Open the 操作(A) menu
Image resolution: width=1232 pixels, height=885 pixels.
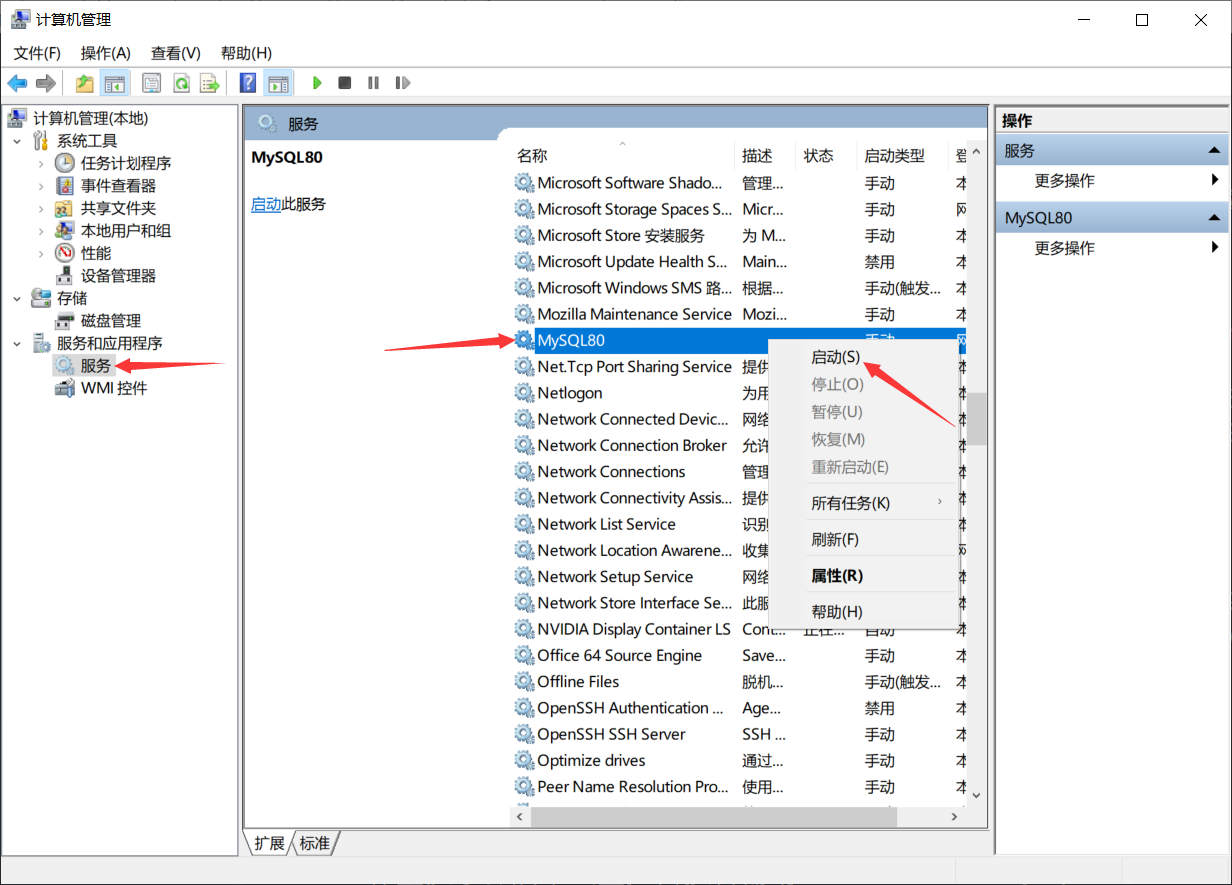click(106, 53)
